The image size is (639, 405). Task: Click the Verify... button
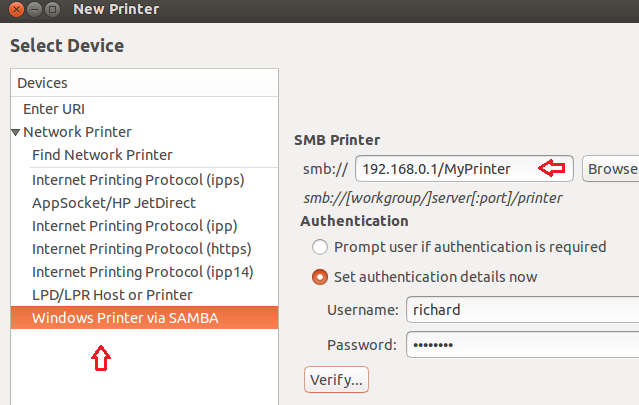coord(336,380)
